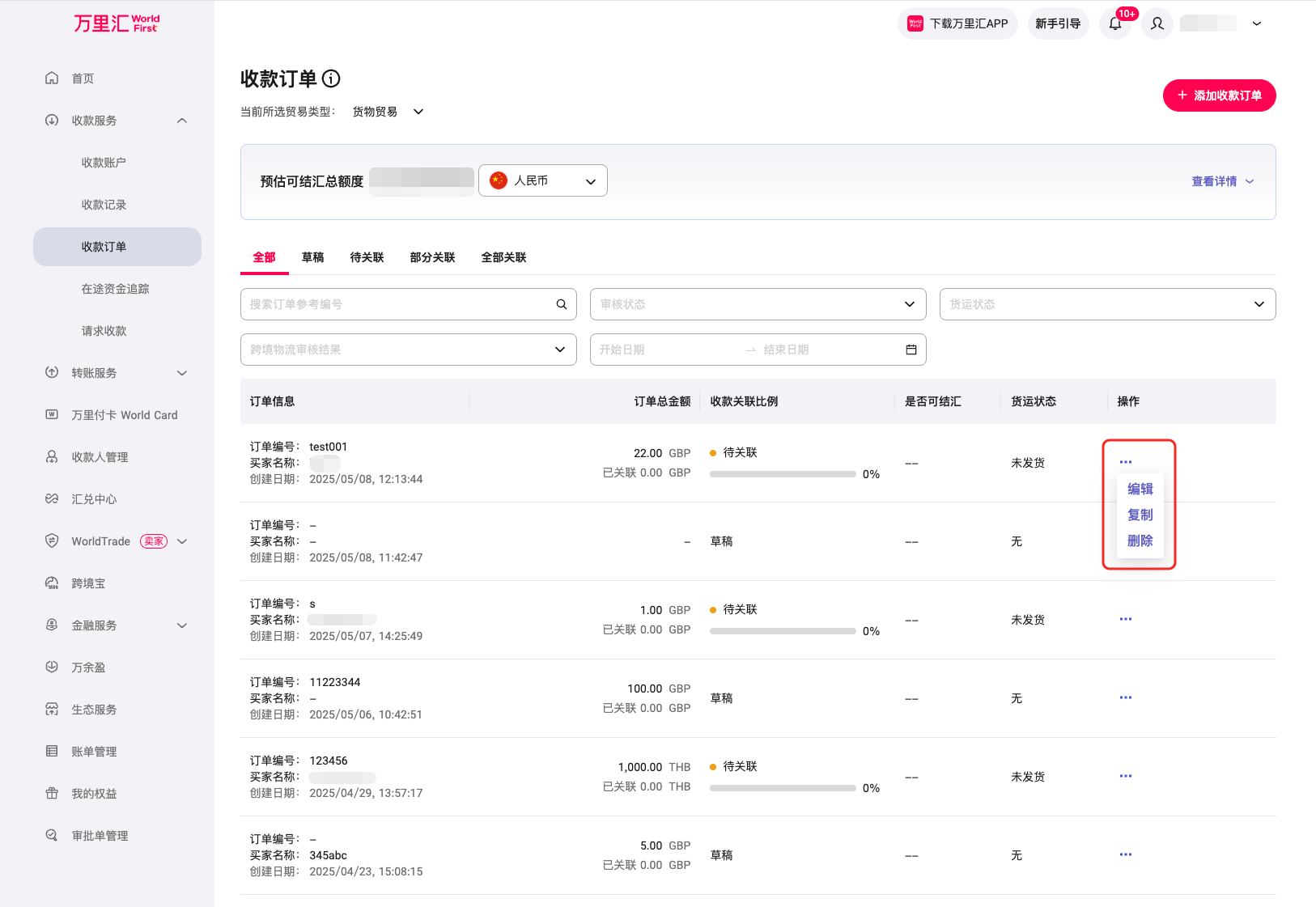This screenshot has height=907, width=1316.
Task: Click the 开始日期 start date field
Action: [664, 350]
